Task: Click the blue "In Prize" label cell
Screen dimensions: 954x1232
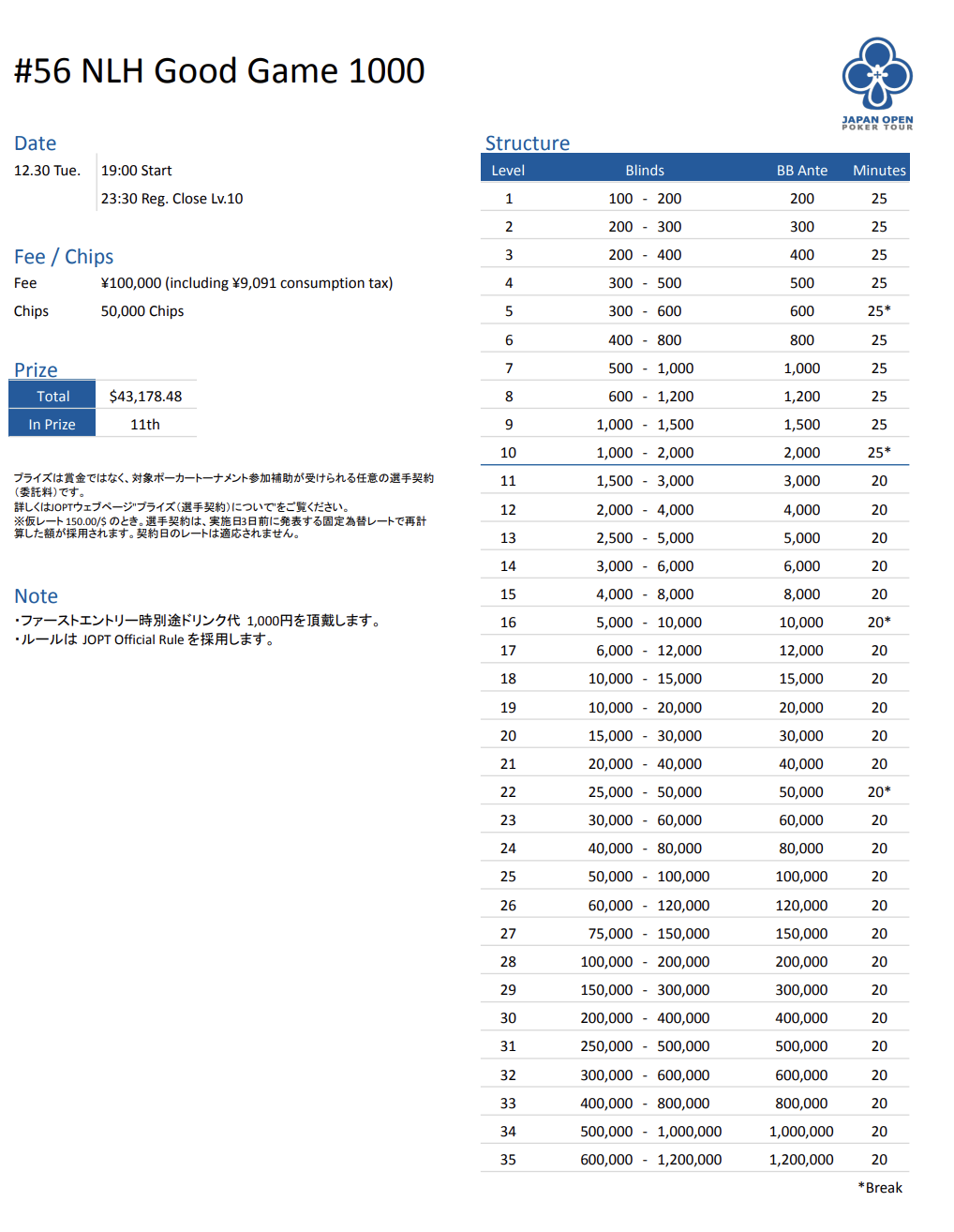Action: pyautogui.click(x=52, y=424)
